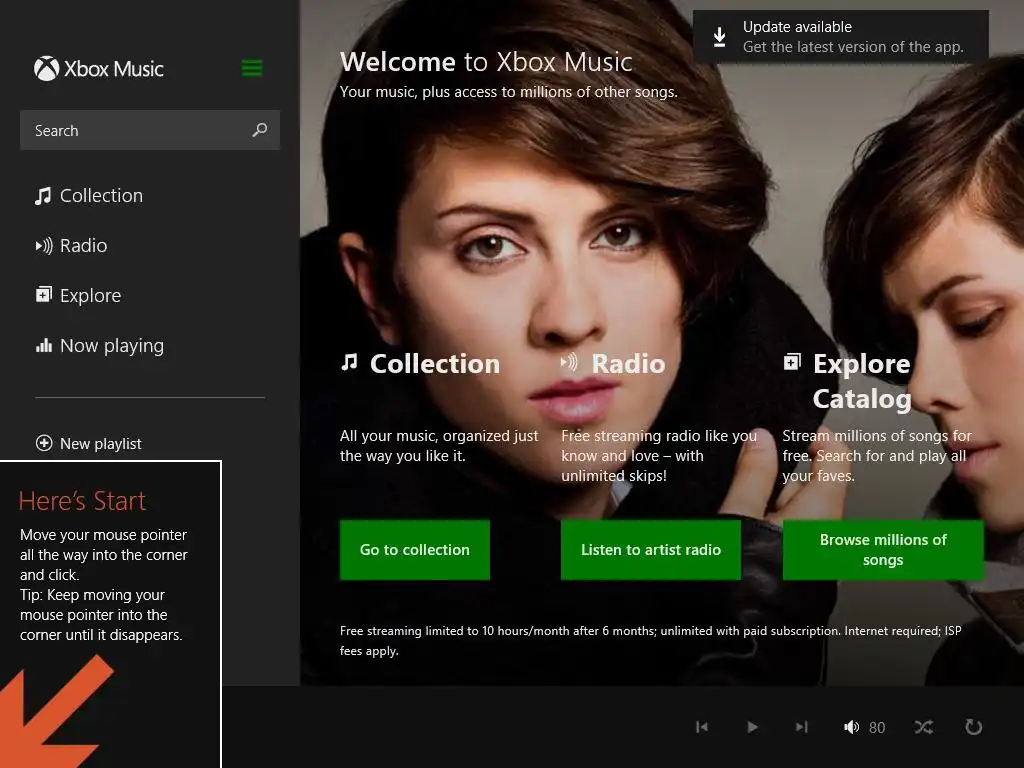Click Listen to artist radio button
The width and height of the screenshot is (1024, 768).
tap(650, 550)
